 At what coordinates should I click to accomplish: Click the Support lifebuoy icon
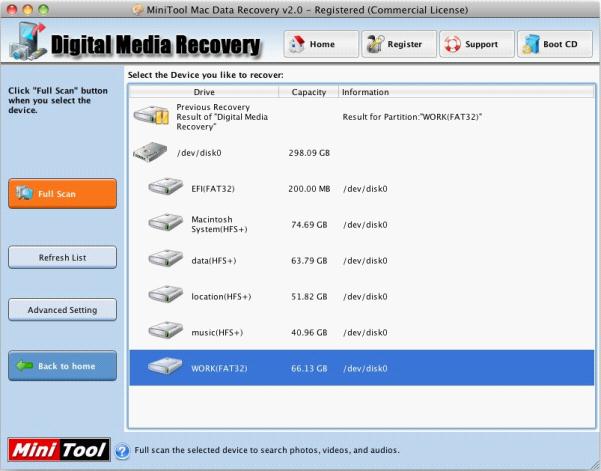click(452, 44)
